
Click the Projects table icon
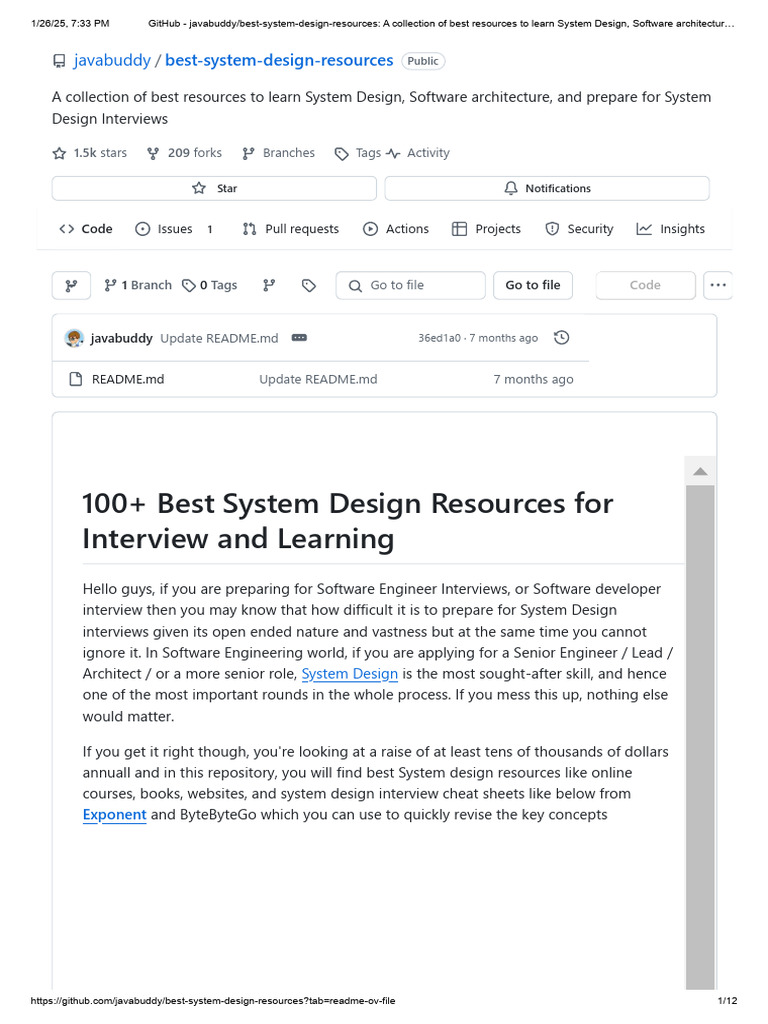point(459,229)
